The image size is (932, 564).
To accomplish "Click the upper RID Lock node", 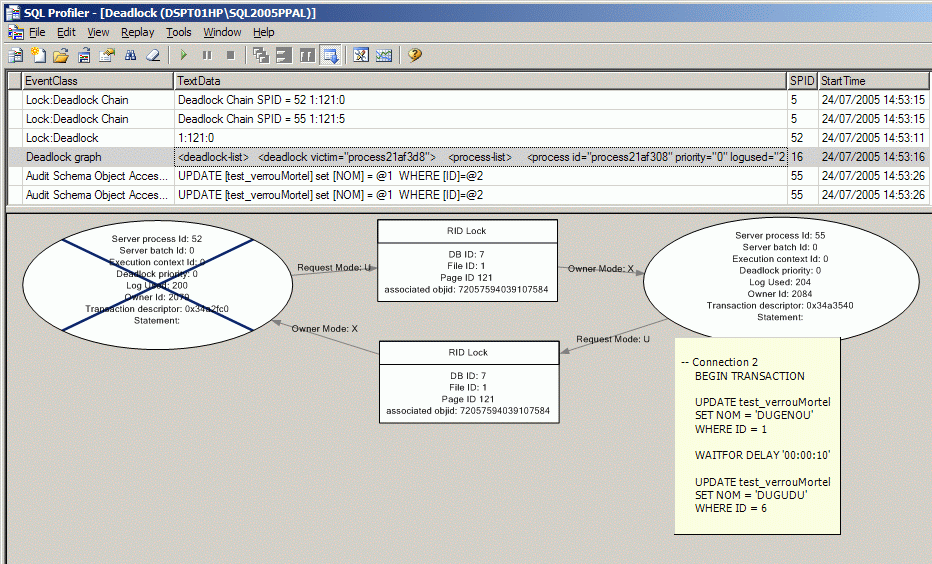I will (467, 260).
